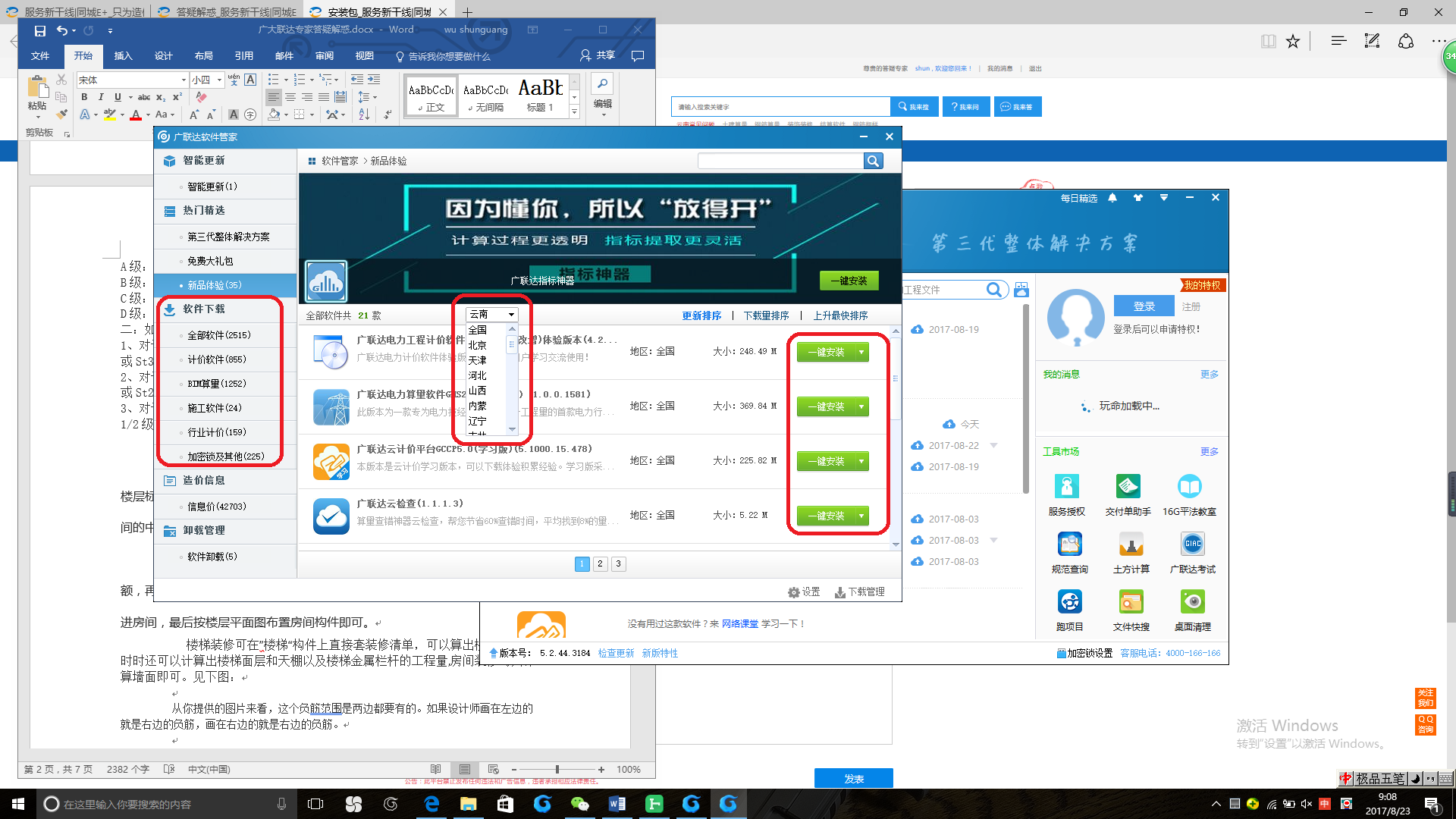Image resolution: width=1456 pixels, height=819 pixels.
Task: Click the search magnifier in software manager
Action: pos(873,161)
